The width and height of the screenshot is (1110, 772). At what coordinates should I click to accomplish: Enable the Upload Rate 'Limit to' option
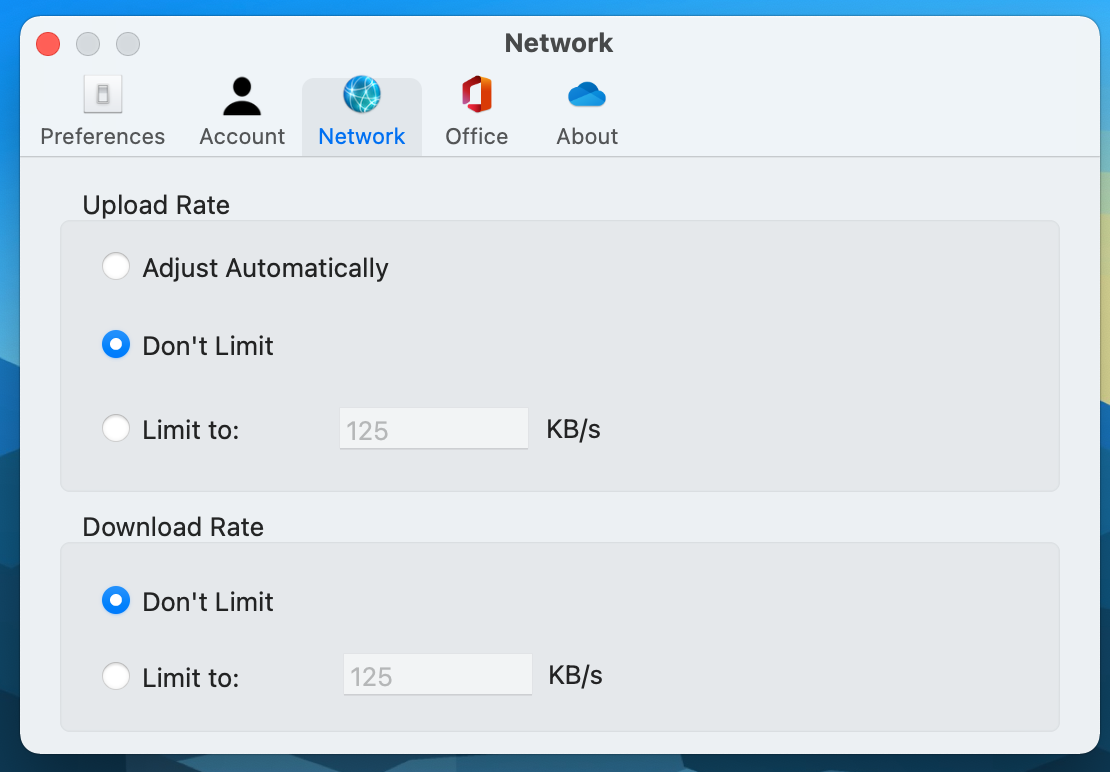(116, 429)
